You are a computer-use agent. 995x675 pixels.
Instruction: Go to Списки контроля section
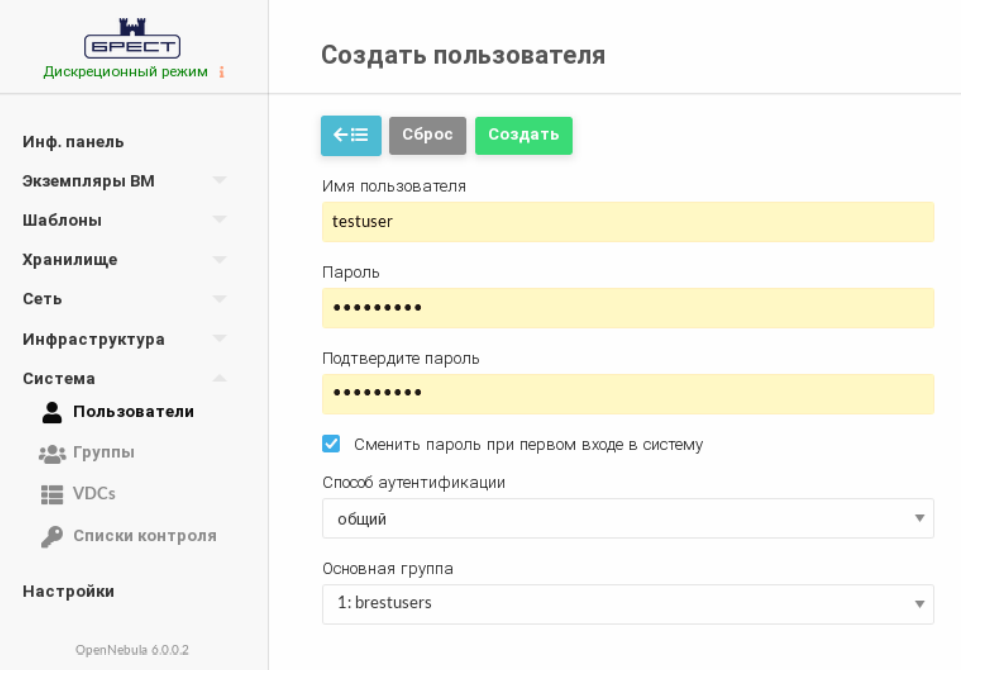(145, 536)
